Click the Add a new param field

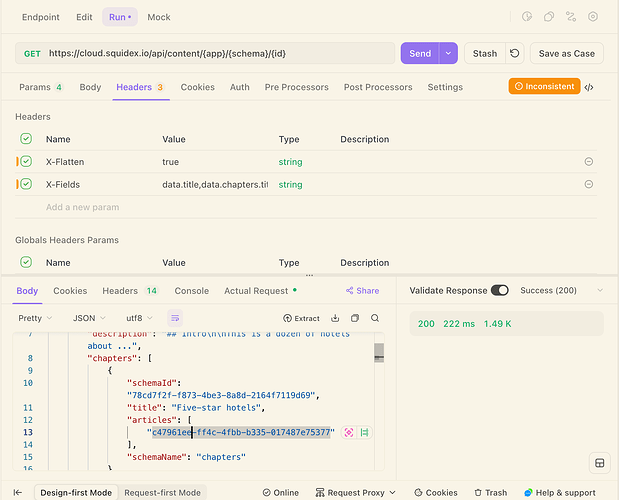83,207
